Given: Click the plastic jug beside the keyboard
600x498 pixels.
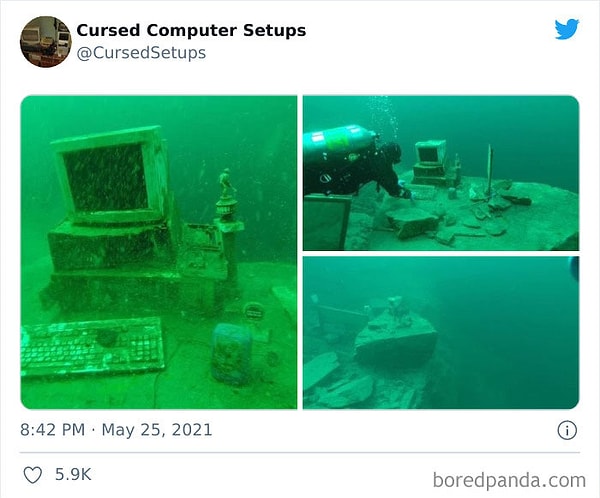Looking at the screenshot, I should [231, 353].
